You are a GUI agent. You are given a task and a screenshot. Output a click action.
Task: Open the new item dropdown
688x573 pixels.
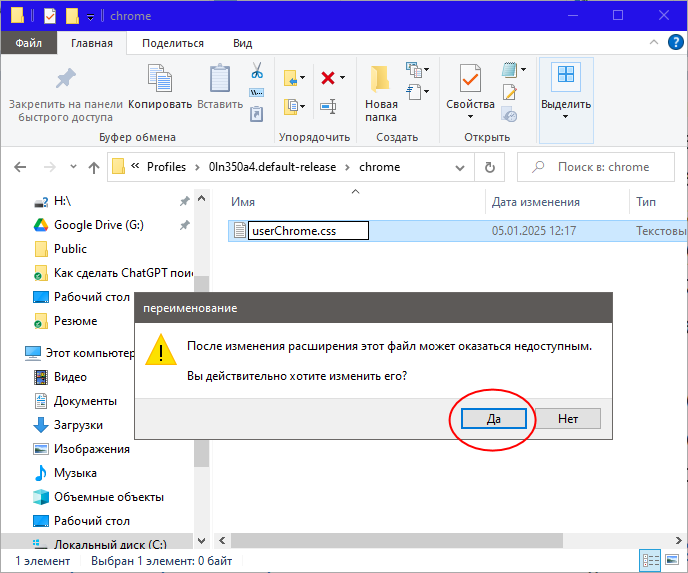click(417, 70)
